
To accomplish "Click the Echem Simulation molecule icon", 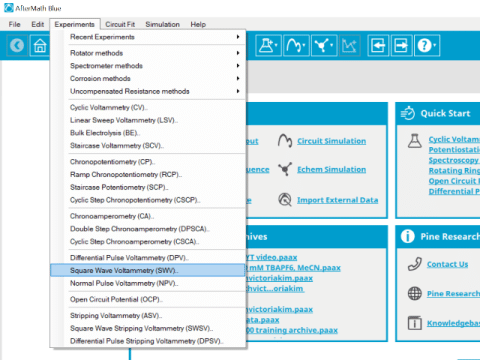I will coord(285,169).
